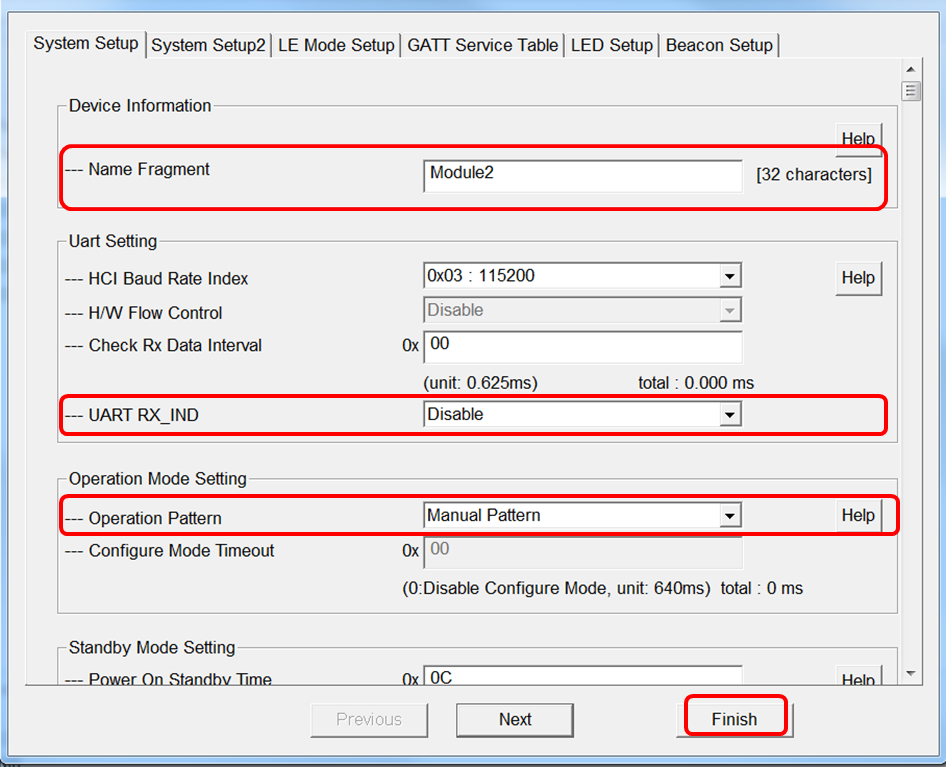Go to the LED Setup tab

(x=611, y=45)
